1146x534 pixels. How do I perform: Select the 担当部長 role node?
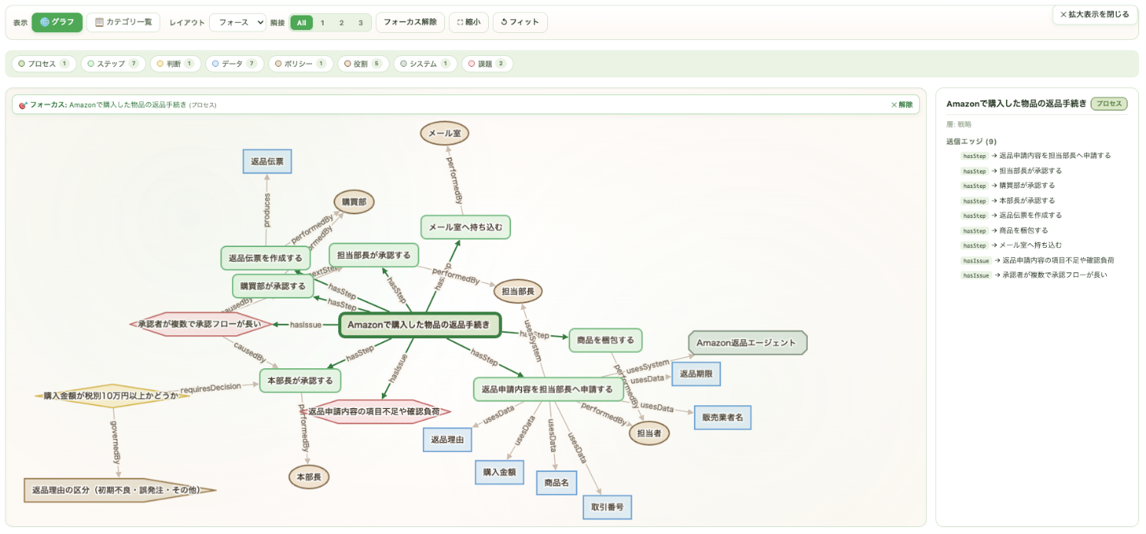point(518,291)
